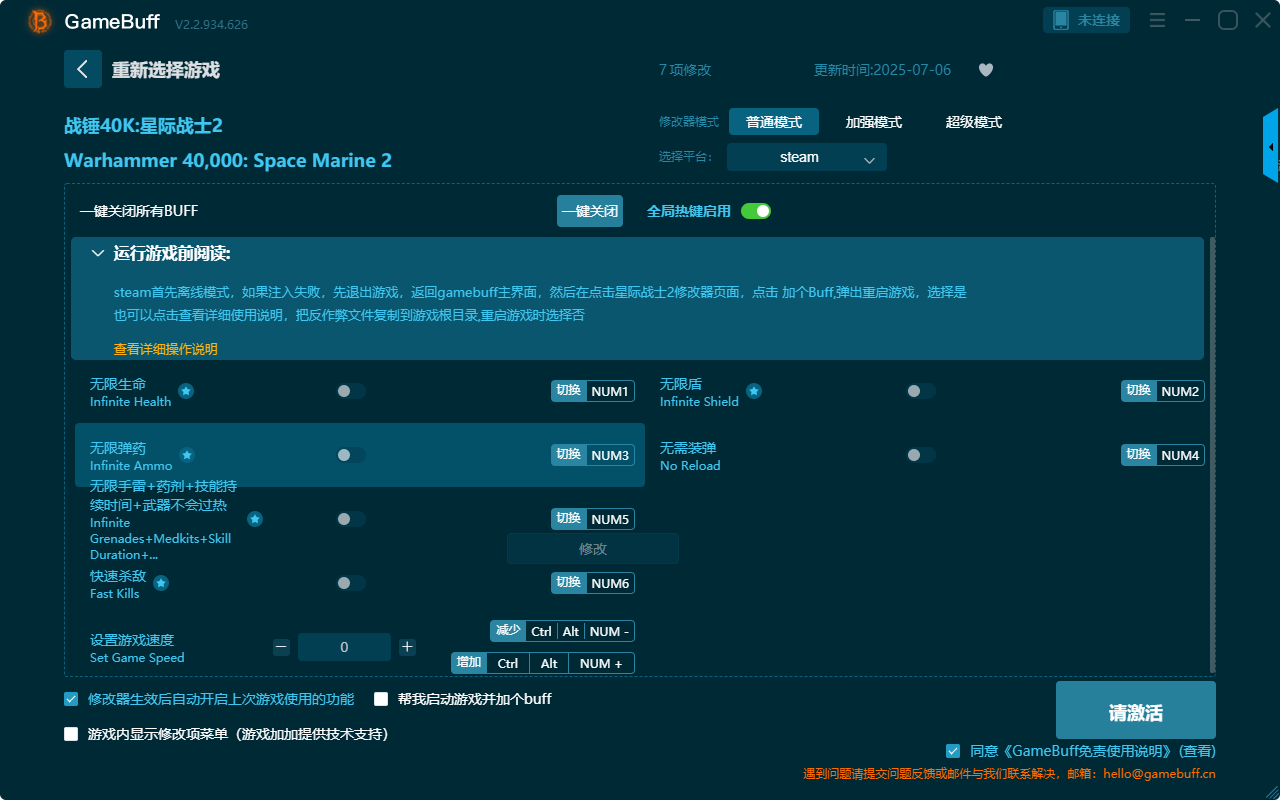This screenshot has width=1280, height=800.
Task: Disable the 全局热键启用 switch
Action: click(x=758, y=211)
